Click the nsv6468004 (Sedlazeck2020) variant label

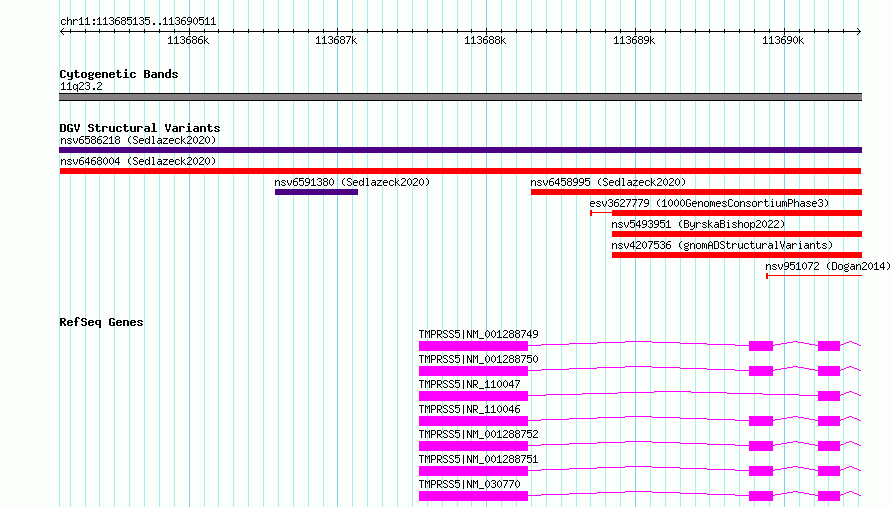138,161
